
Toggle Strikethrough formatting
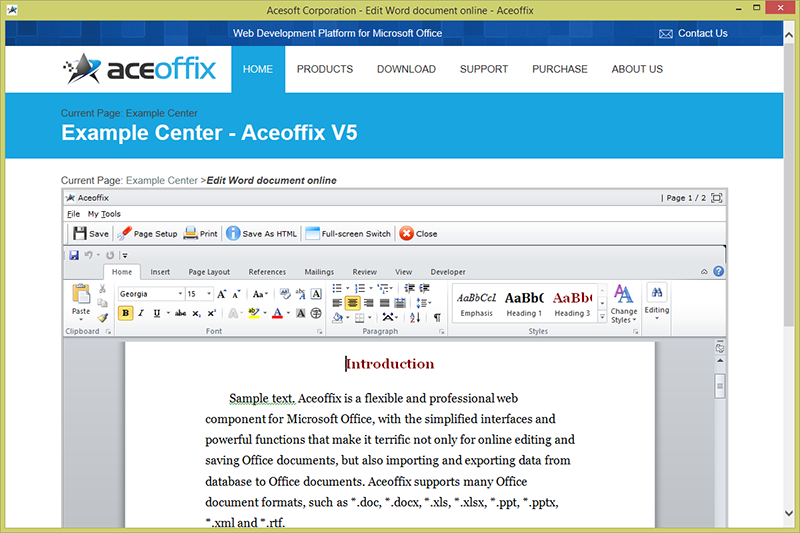tap(180, 313)
